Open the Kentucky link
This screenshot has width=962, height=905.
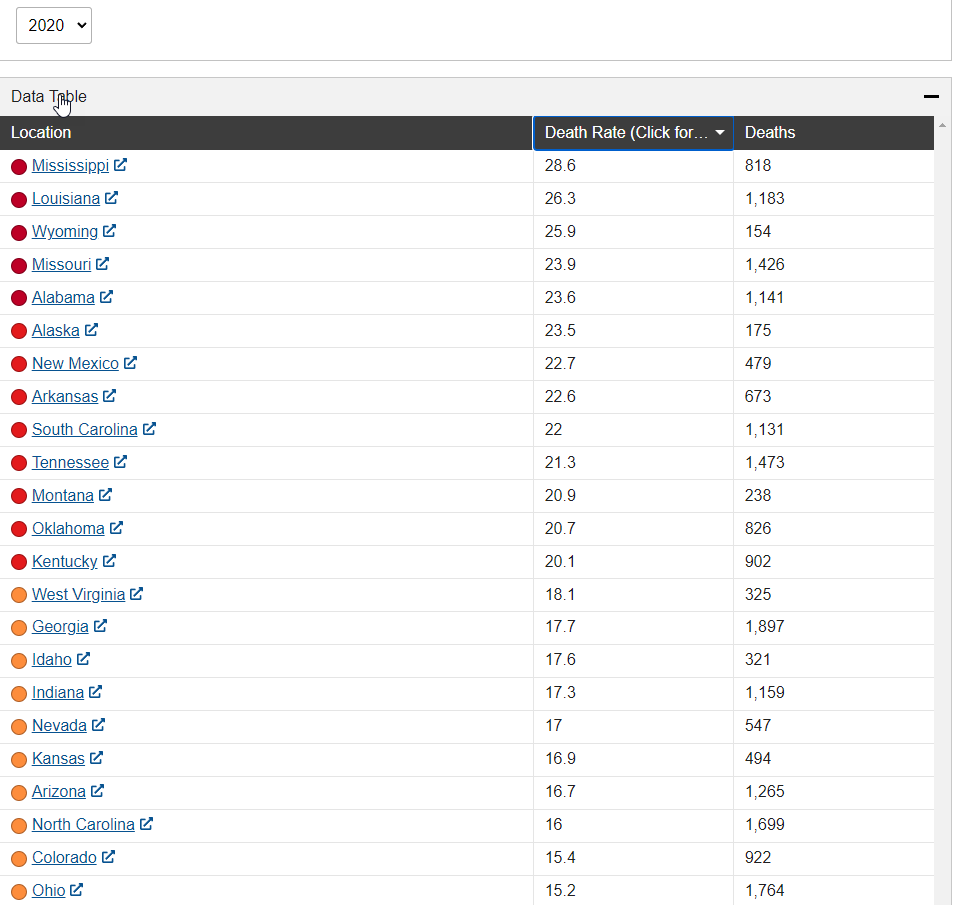[64, 561]
